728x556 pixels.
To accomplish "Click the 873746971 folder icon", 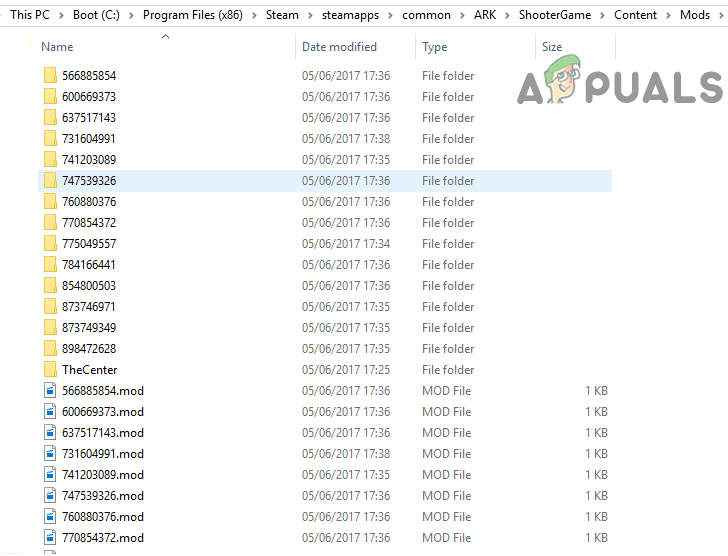I will (50, 306).
